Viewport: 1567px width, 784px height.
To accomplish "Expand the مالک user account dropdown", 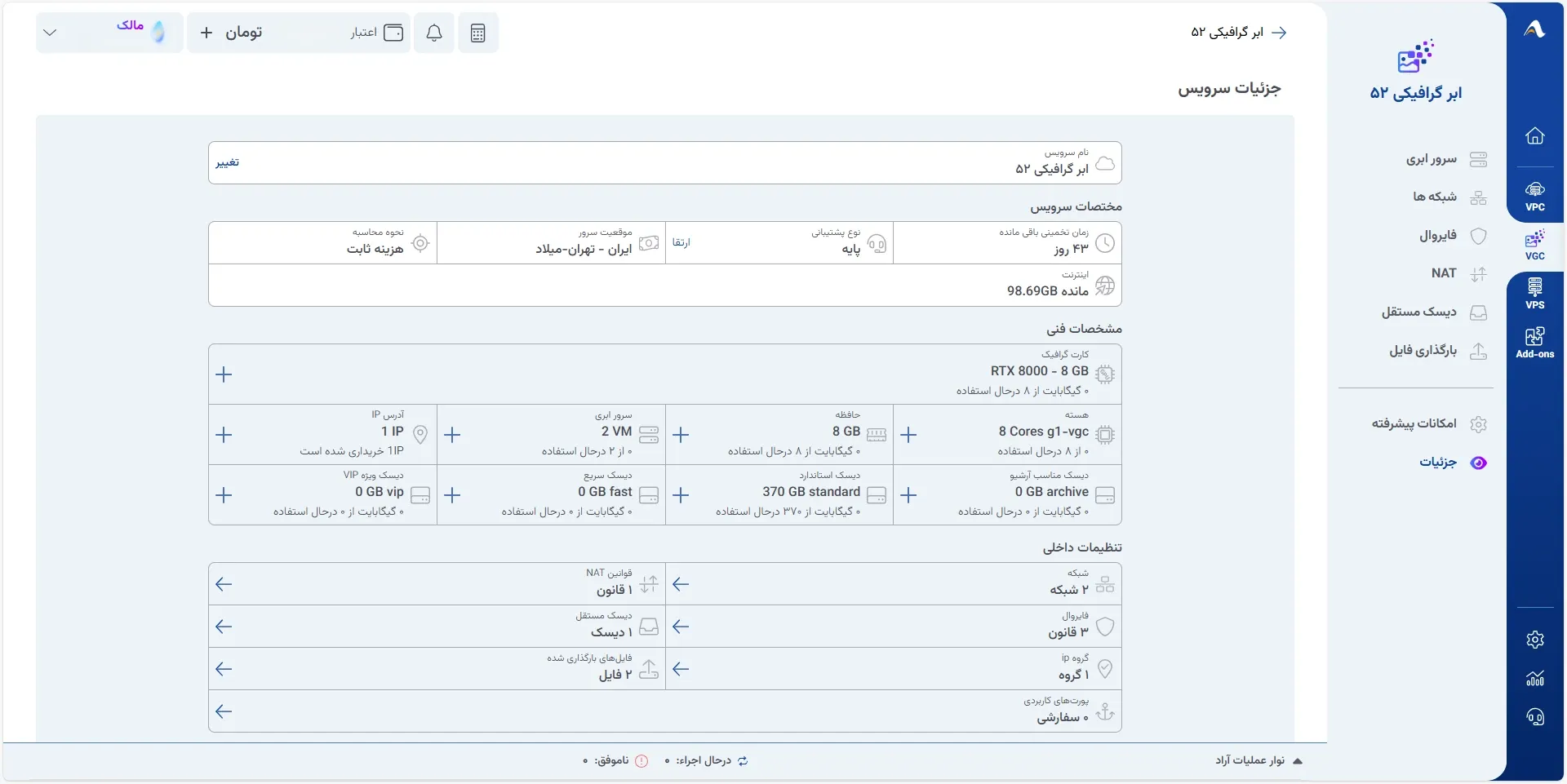I will point(109,33).
